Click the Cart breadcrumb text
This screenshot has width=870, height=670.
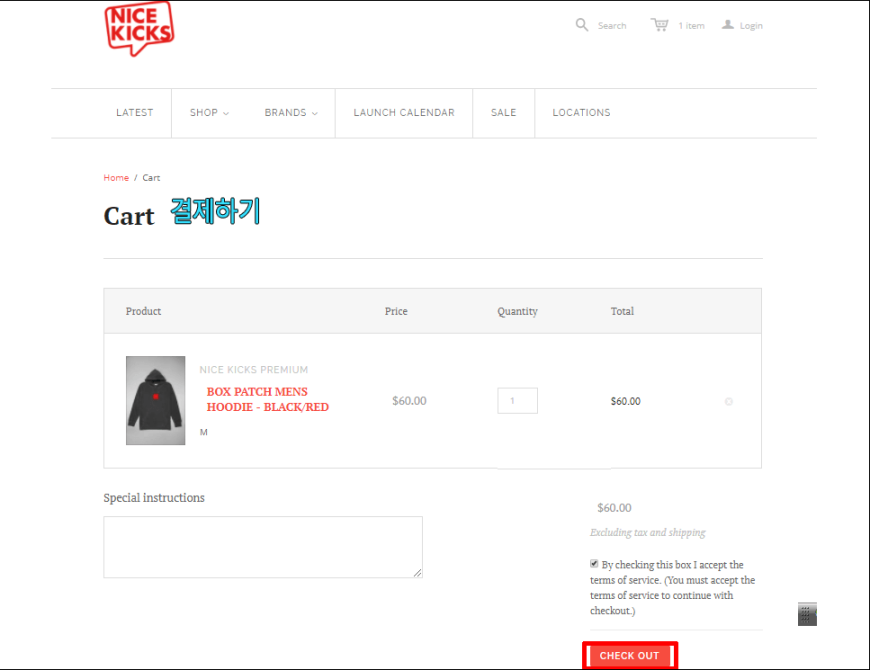point(151,177)
